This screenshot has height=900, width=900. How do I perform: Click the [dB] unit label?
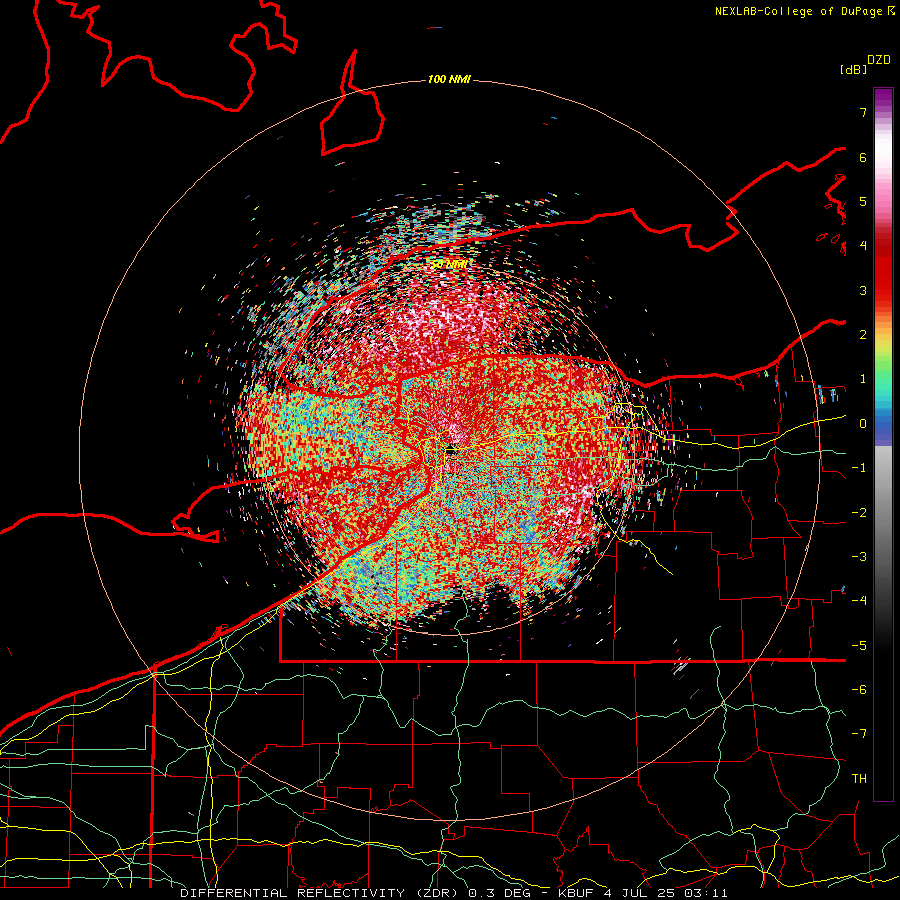pyautogui.click(x=854, y=69)
